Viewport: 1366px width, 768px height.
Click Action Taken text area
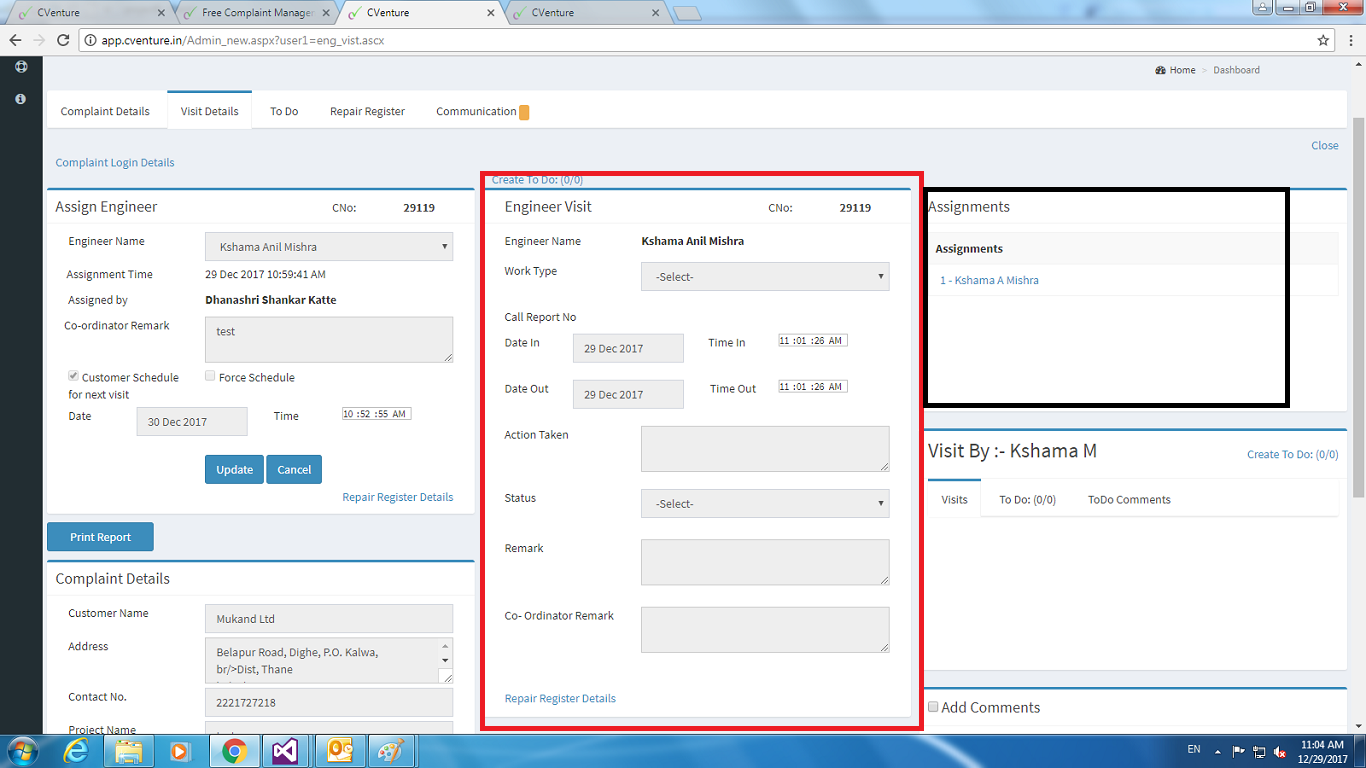[765, 449]
